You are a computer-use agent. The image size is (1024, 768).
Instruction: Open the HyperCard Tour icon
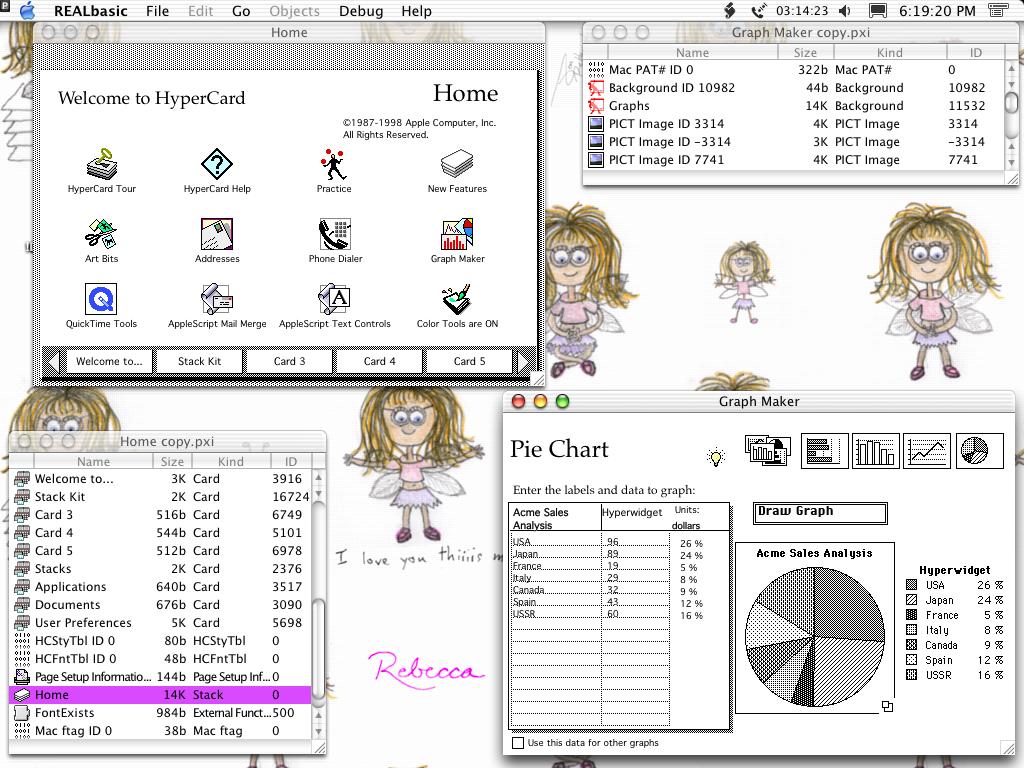pos(101,163)
